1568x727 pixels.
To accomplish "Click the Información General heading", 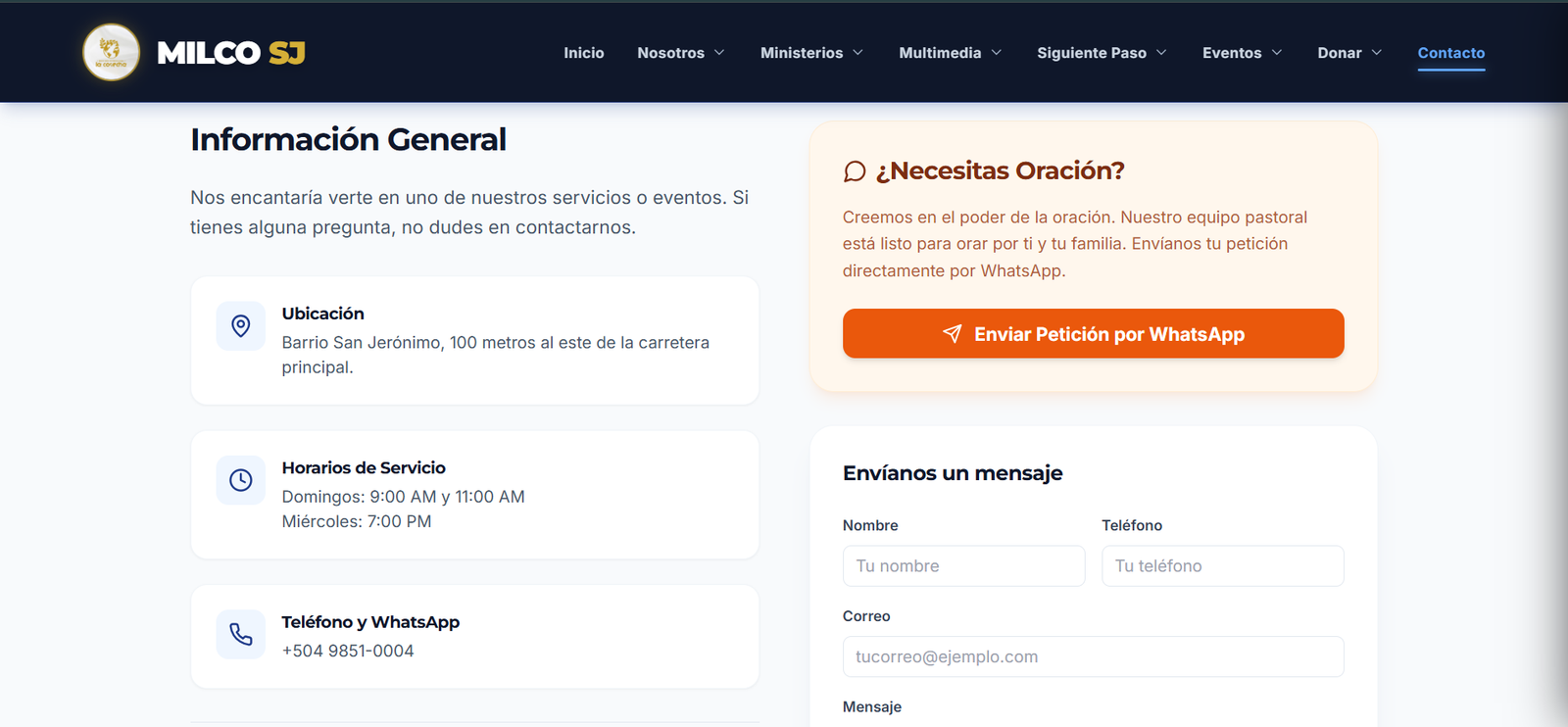I will [x=348, y=140].
